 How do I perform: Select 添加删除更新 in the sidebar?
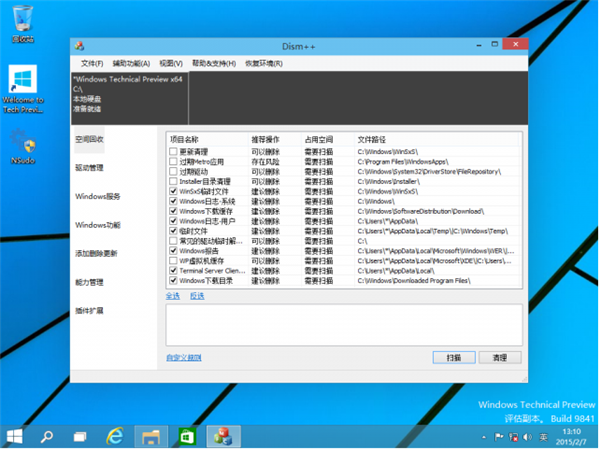pyautogui.click(x=96, y=253)
